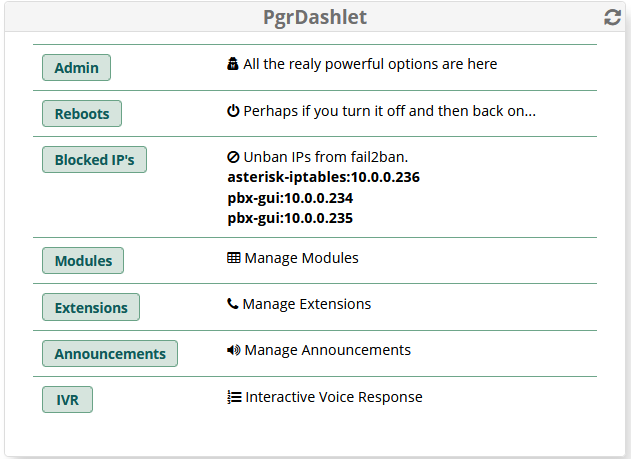Open the IVR button
631x459 pixels.
pyautogui.click(x=67, y=399)
